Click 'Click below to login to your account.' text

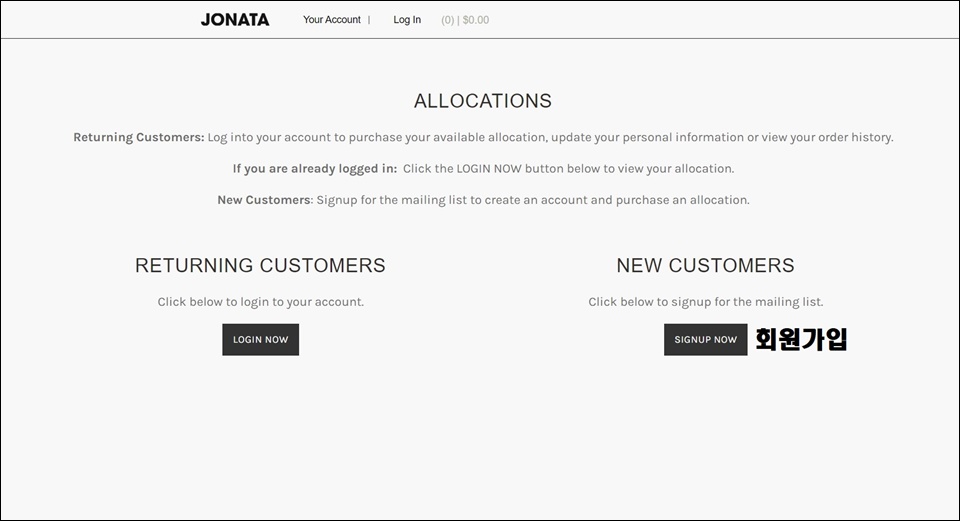pyautogui.click(x=261, y=302)
